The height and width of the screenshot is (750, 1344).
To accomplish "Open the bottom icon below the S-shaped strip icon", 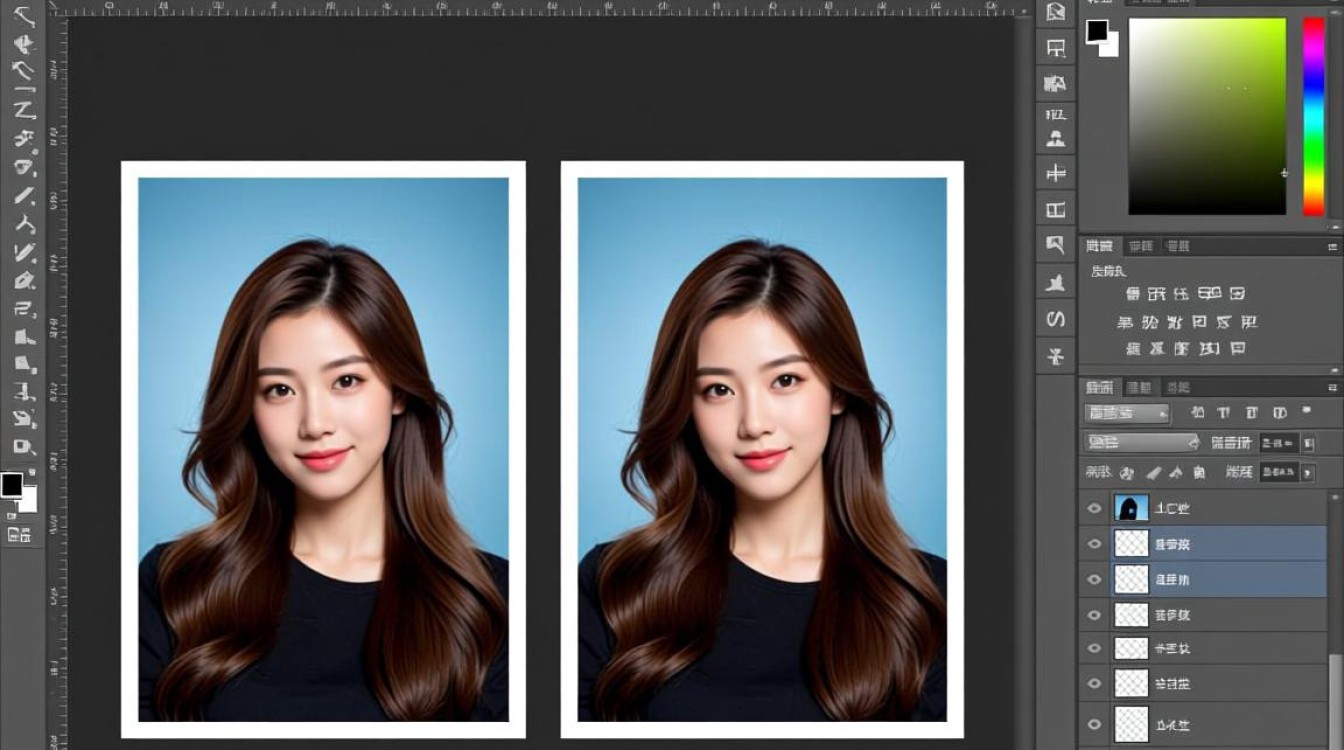I will tap(1055, 356).
